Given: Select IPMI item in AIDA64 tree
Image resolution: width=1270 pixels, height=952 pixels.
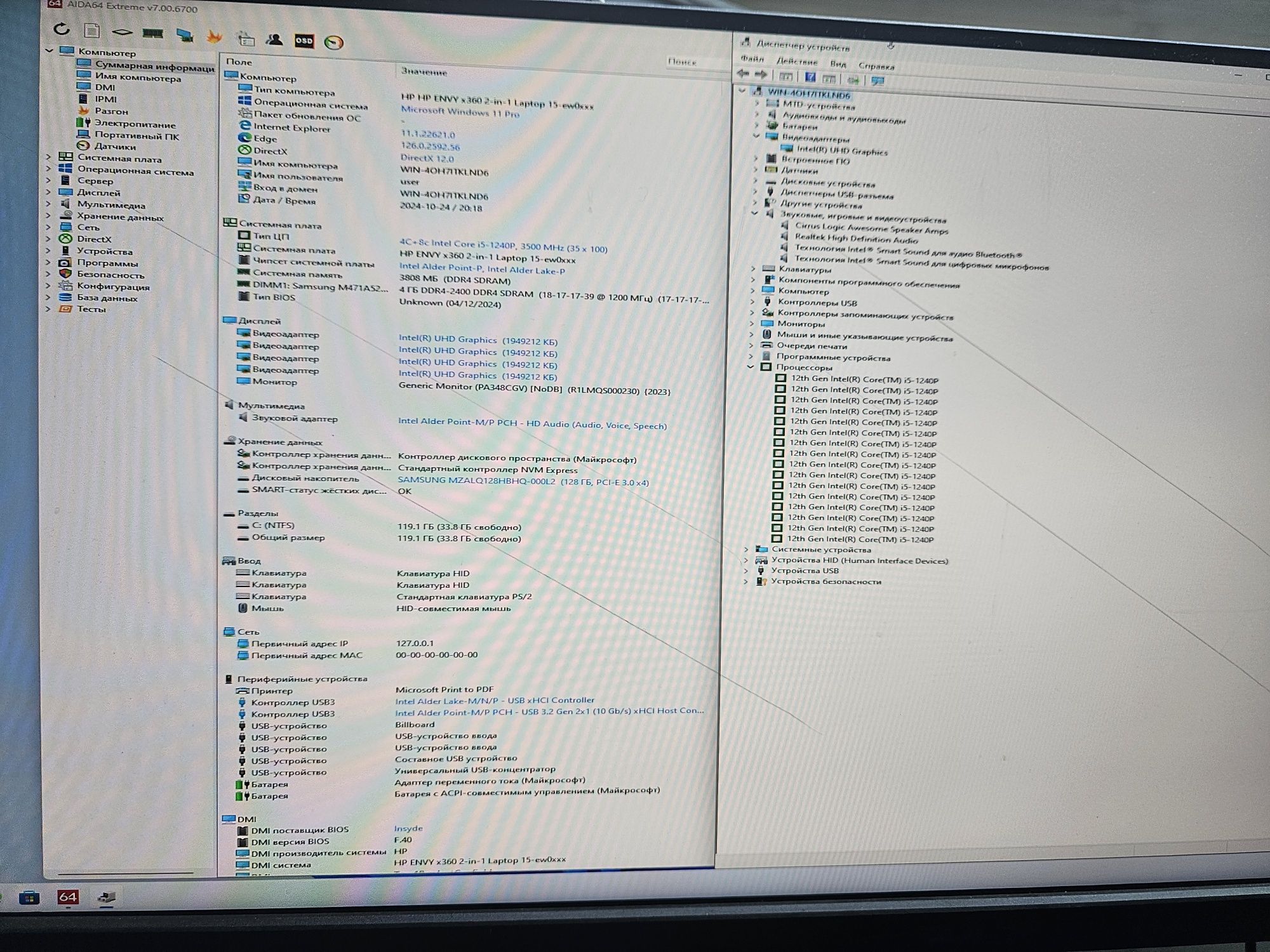Looking at the screenshot, I should 98,99.
